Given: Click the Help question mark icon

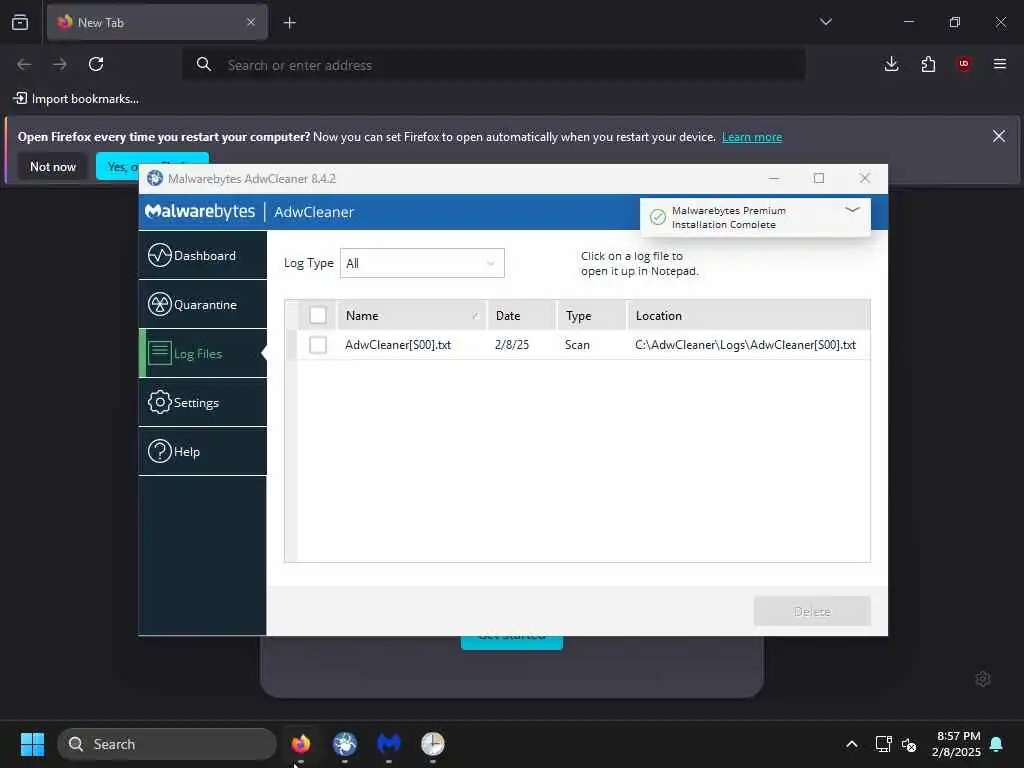Looking at the screenshot, I should coord(159,451).
